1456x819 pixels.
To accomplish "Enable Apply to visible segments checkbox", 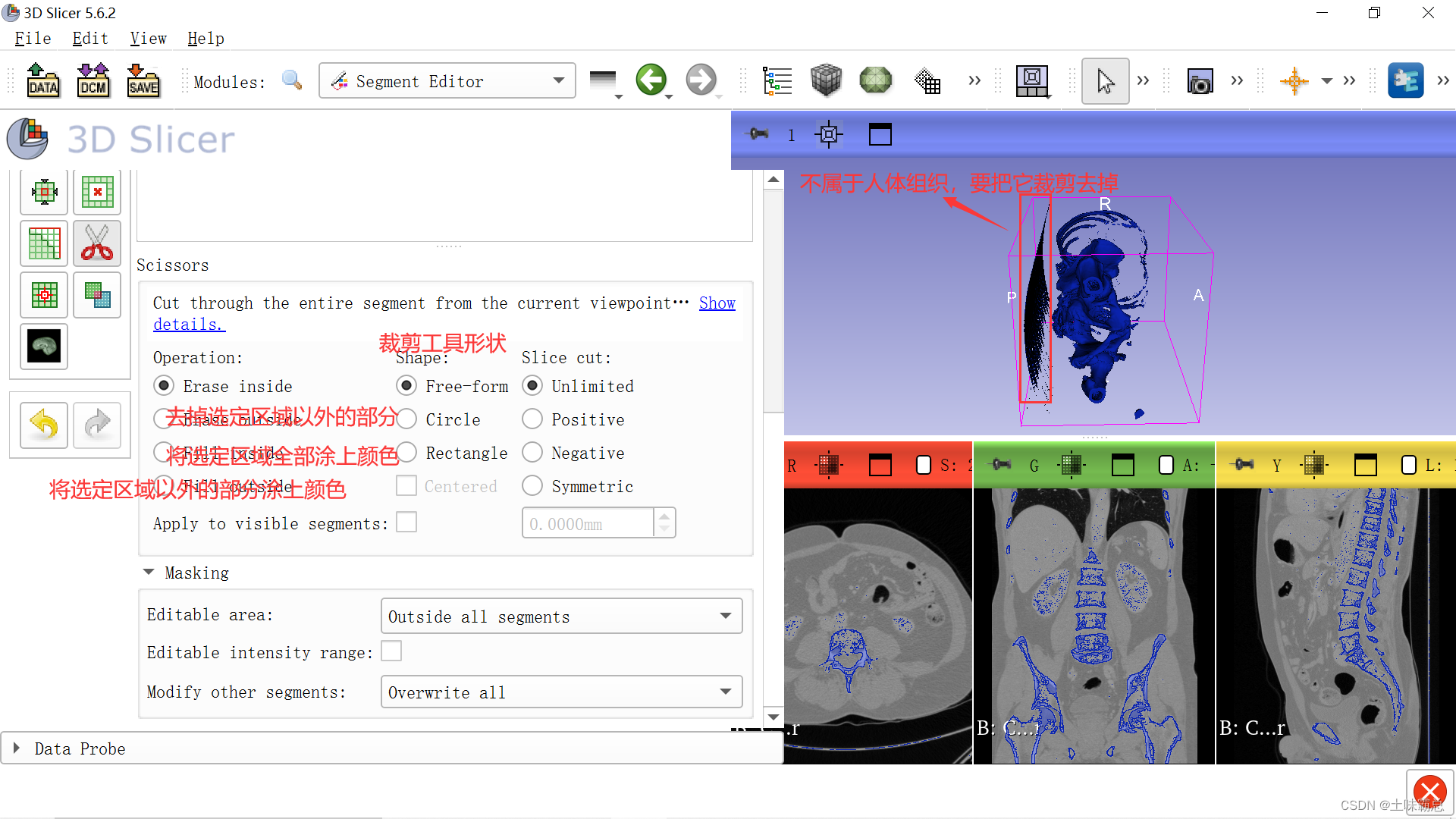I will 406,522.
